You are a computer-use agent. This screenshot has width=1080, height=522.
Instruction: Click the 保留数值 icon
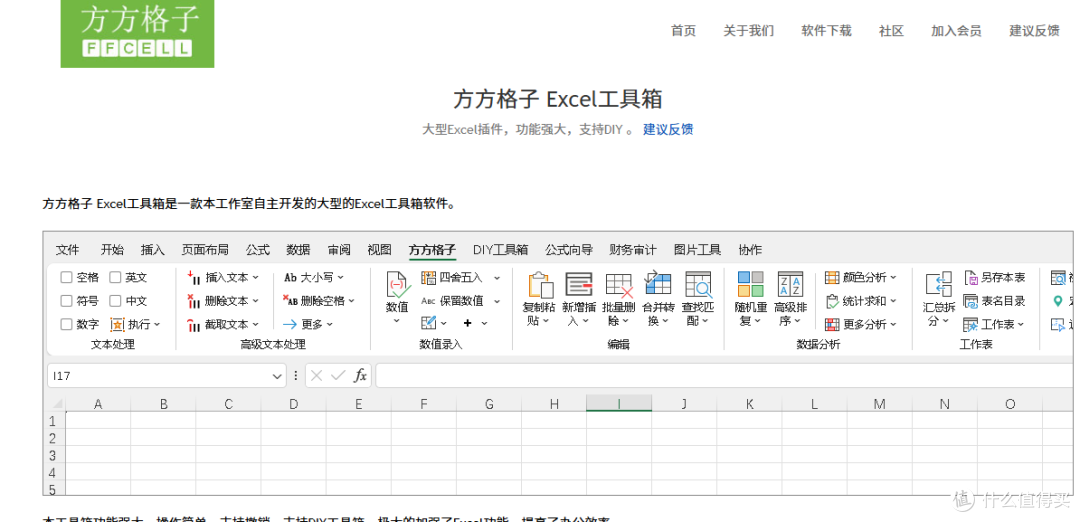pos(428,301)
